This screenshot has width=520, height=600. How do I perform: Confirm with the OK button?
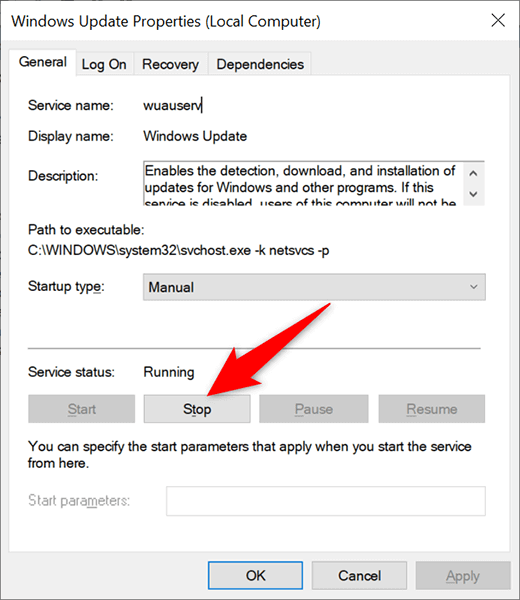click(x=256, y=576)
